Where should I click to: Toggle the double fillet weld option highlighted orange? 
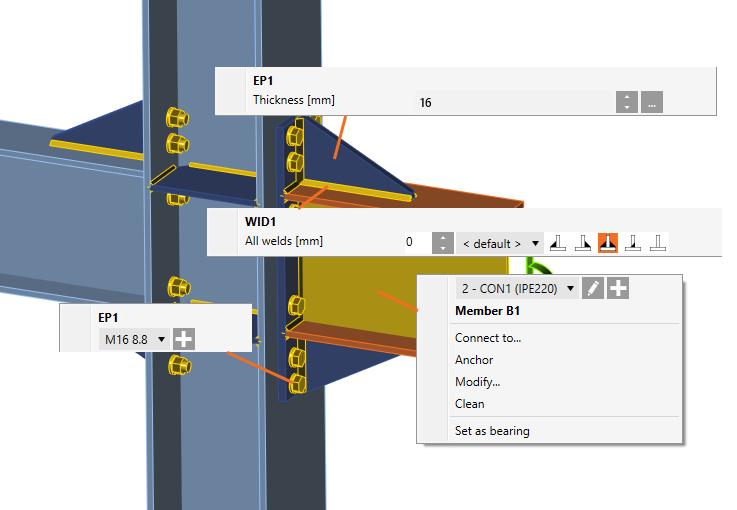[608, 243]
